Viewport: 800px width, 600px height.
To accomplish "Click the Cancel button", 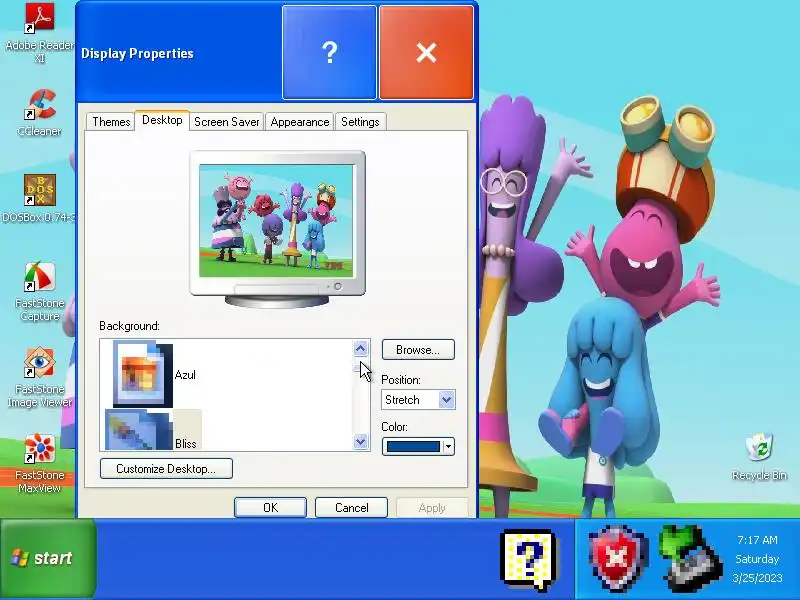I will [x=352, y=508].
